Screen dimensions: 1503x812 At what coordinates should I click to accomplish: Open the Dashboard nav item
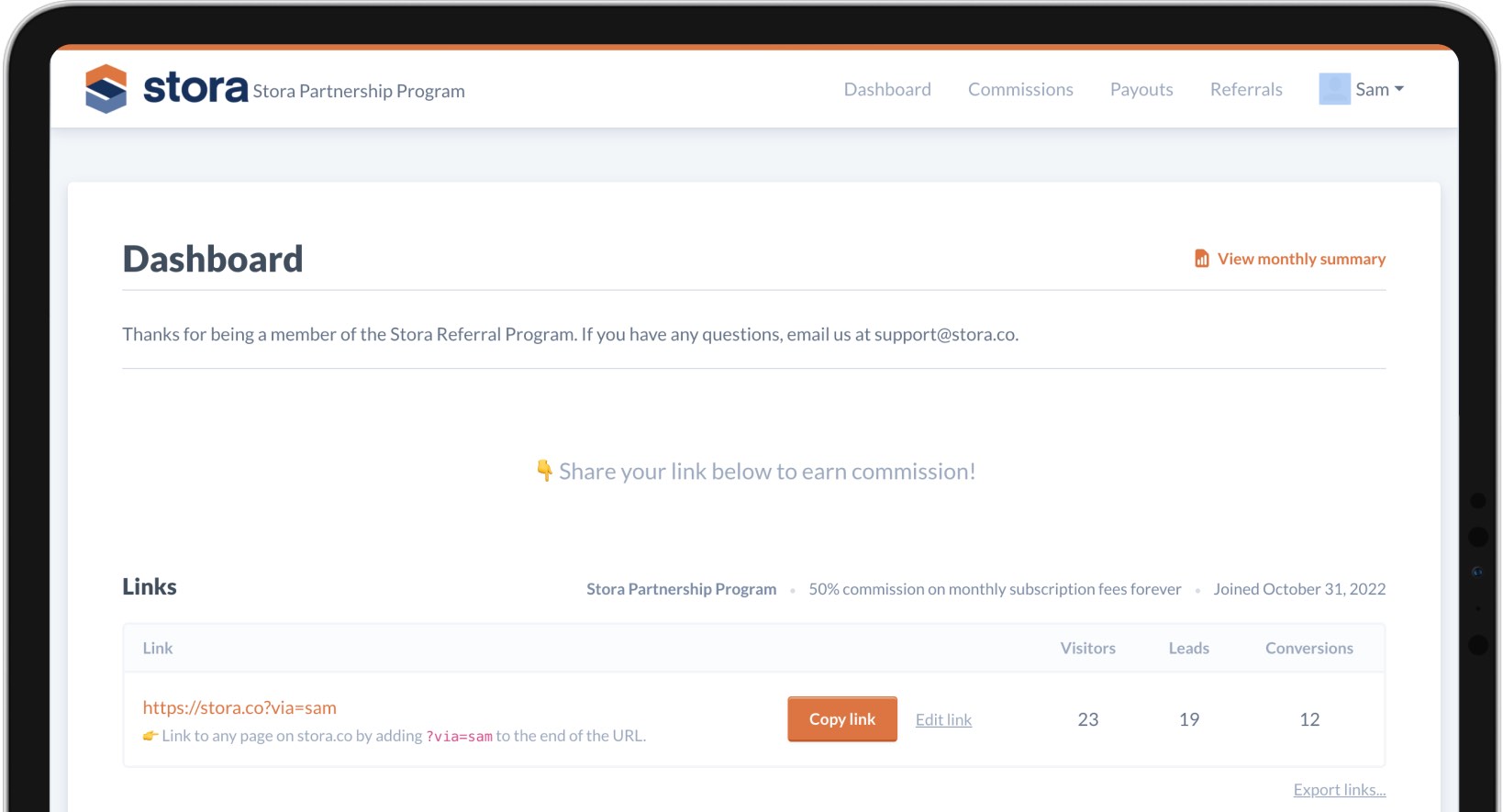tap(887, 89)
